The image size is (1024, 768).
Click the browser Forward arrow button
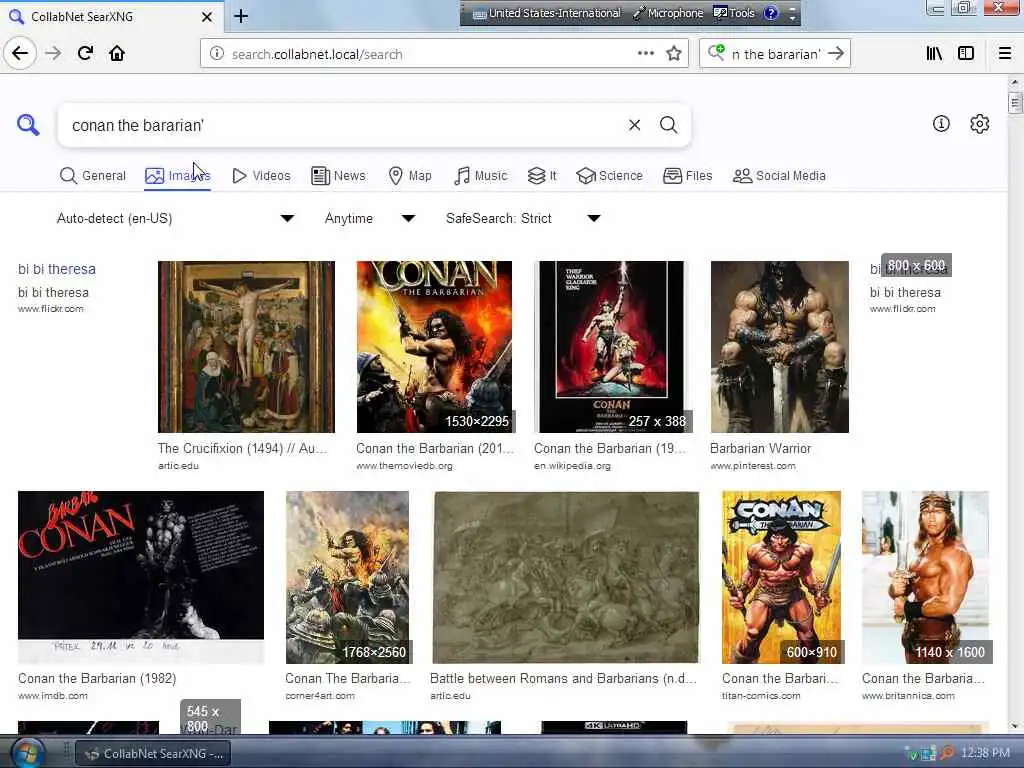pyautogui.click(x=53, y=53)
